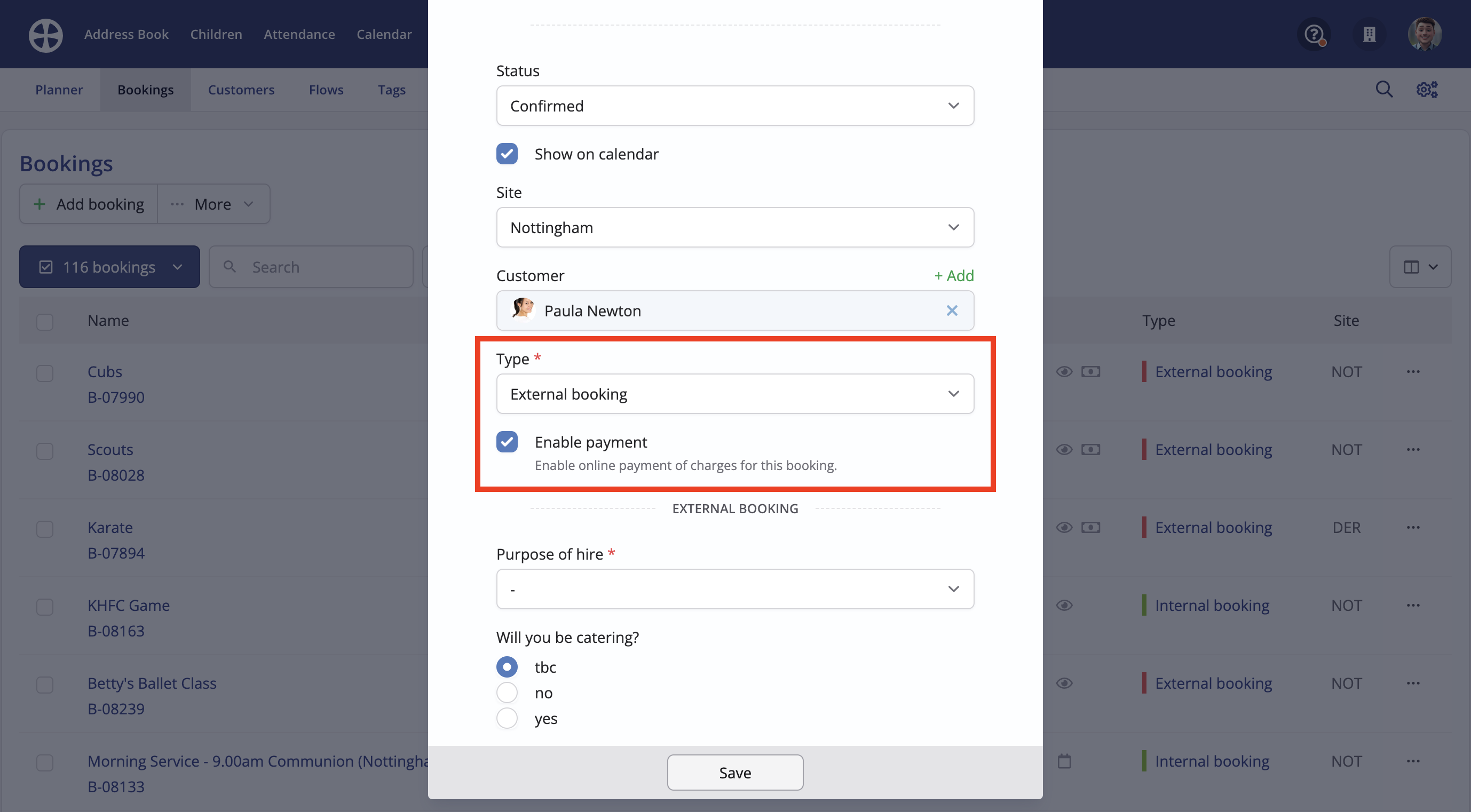Select the no catering radio
Image resolution: width=1471 pixels, height=812 pixels.
507,692
